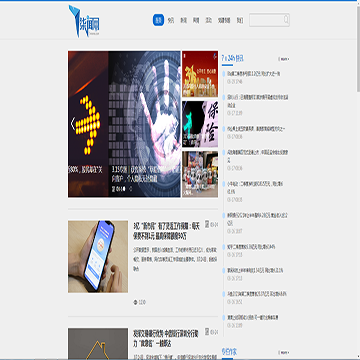360x360 pixels.
Task: Click calendar icon beside the phone article date
Action: pyautogui.click(x=207, y=224)
